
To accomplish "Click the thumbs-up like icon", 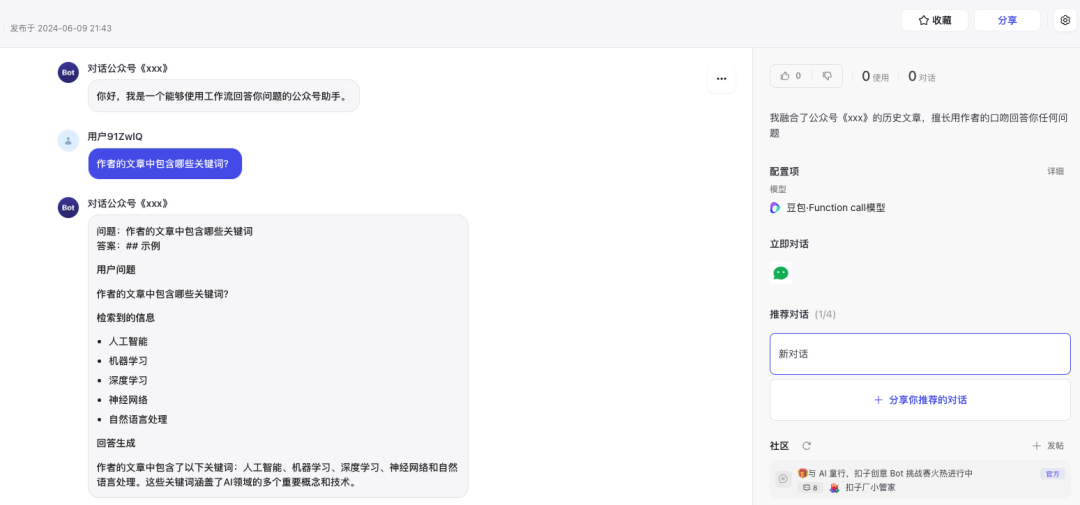I will tap(785, 76).
